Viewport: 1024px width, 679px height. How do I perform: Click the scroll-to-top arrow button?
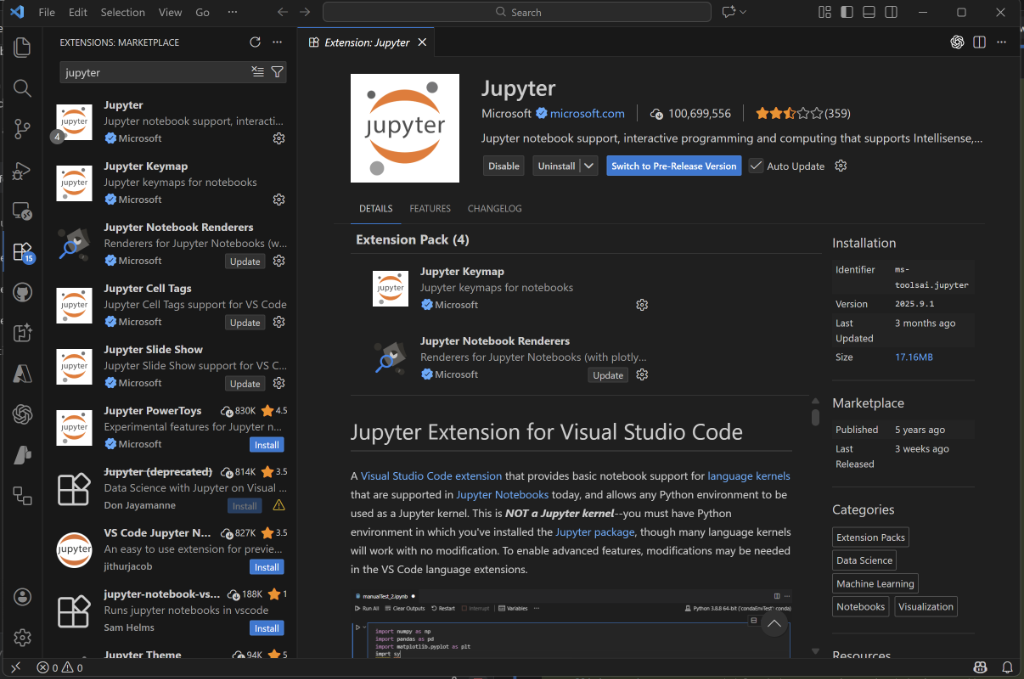click(774, 624)
